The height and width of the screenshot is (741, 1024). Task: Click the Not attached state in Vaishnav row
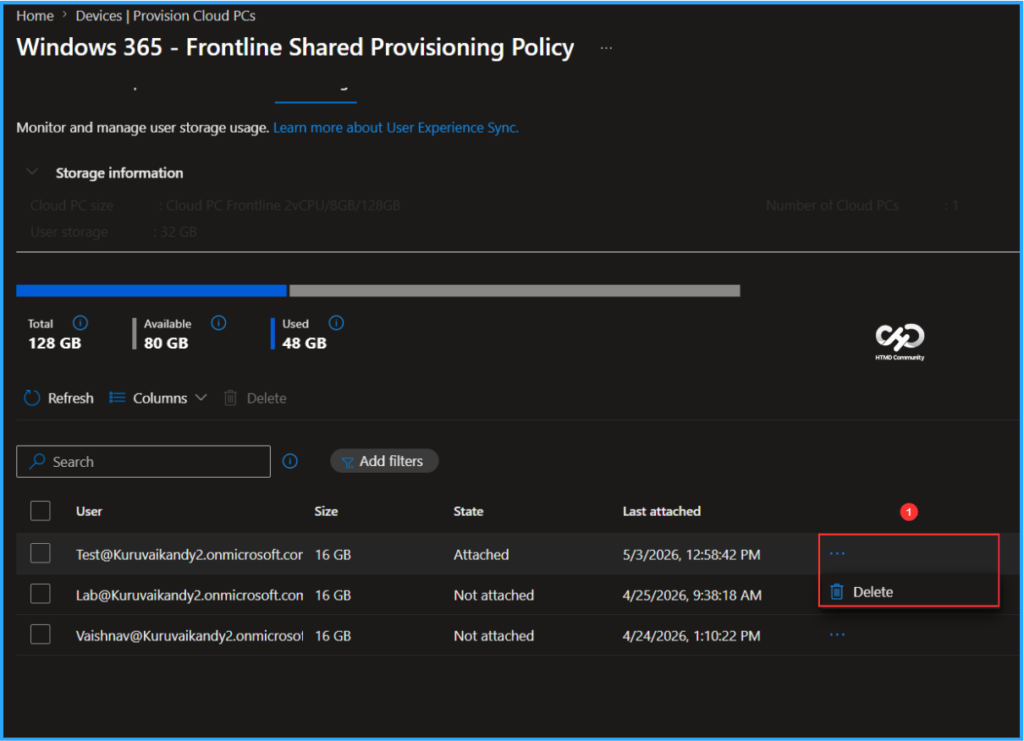tap(494, 635)
